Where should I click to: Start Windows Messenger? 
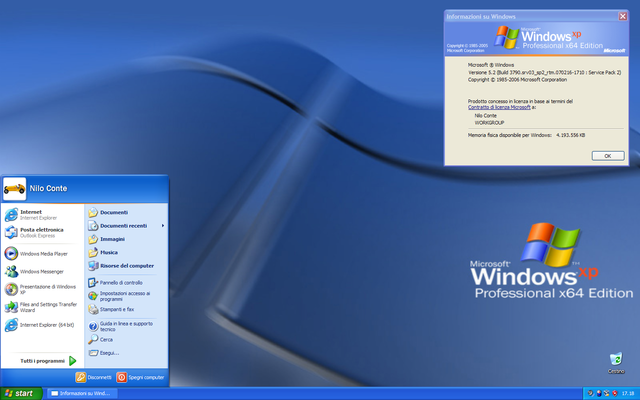(42, 271)
